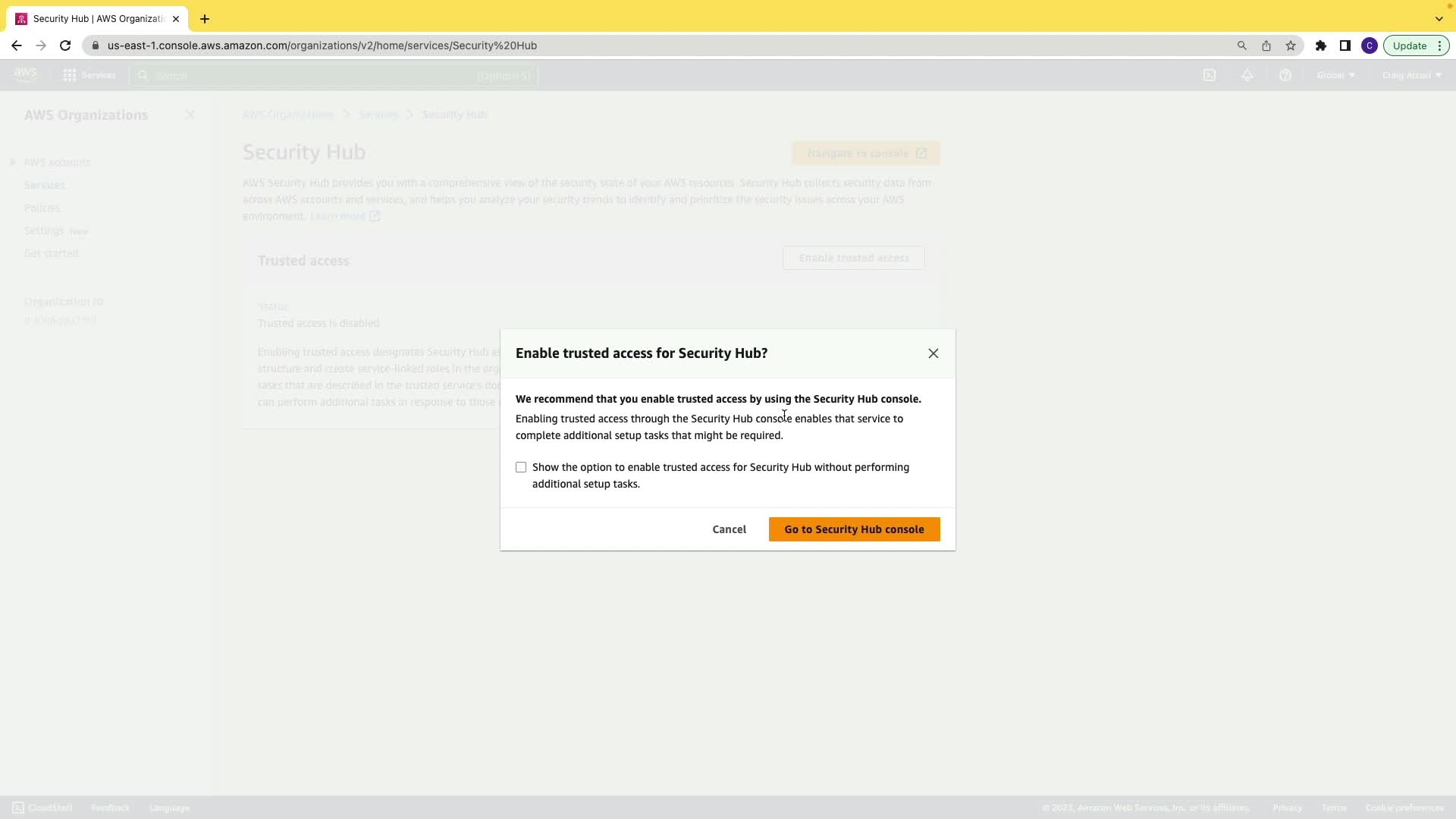Open a new browser tab
Image resolution: width=1456 pixels, height=819 pixels.
click(x=205, y=19)
